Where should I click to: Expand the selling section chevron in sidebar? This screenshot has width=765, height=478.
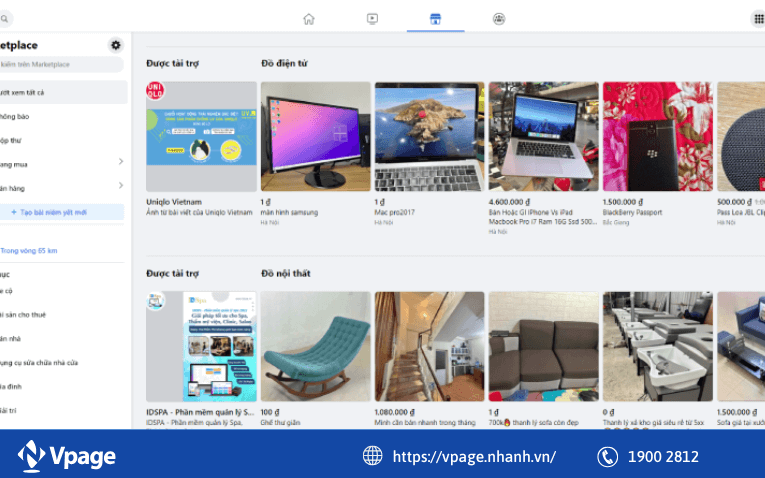121,185
